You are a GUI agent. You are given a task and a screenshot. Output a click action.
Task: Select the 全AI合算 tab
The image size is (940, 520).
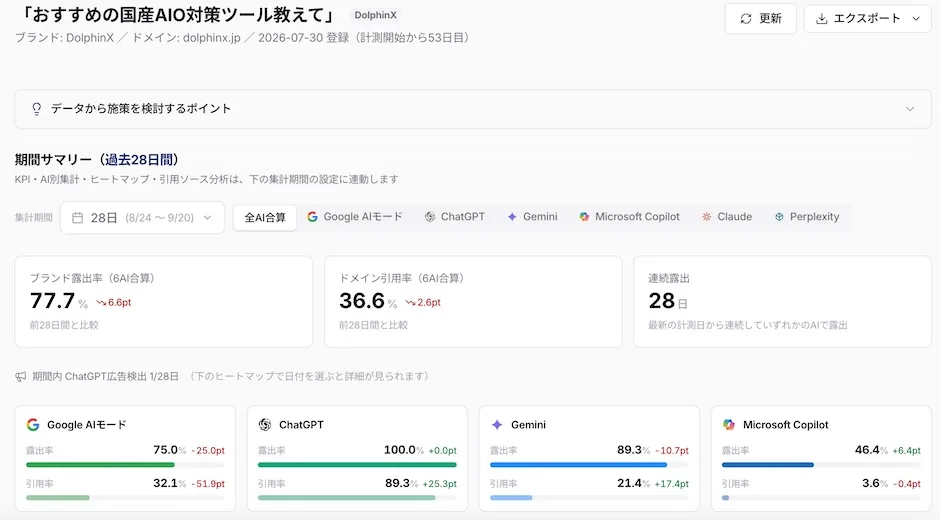coord(264,218)
